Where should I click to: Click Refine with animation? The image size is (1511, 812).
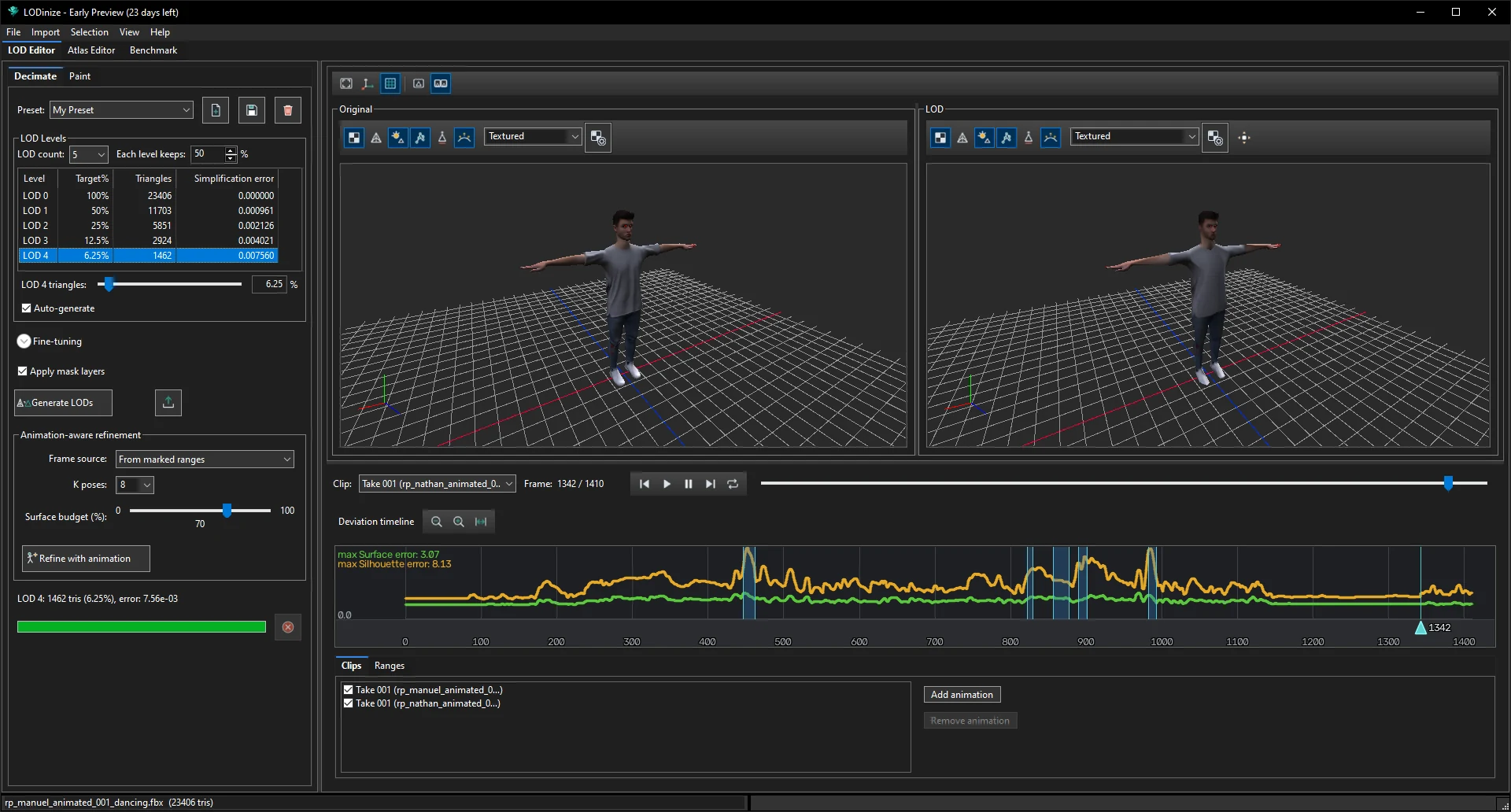(86, 559)
